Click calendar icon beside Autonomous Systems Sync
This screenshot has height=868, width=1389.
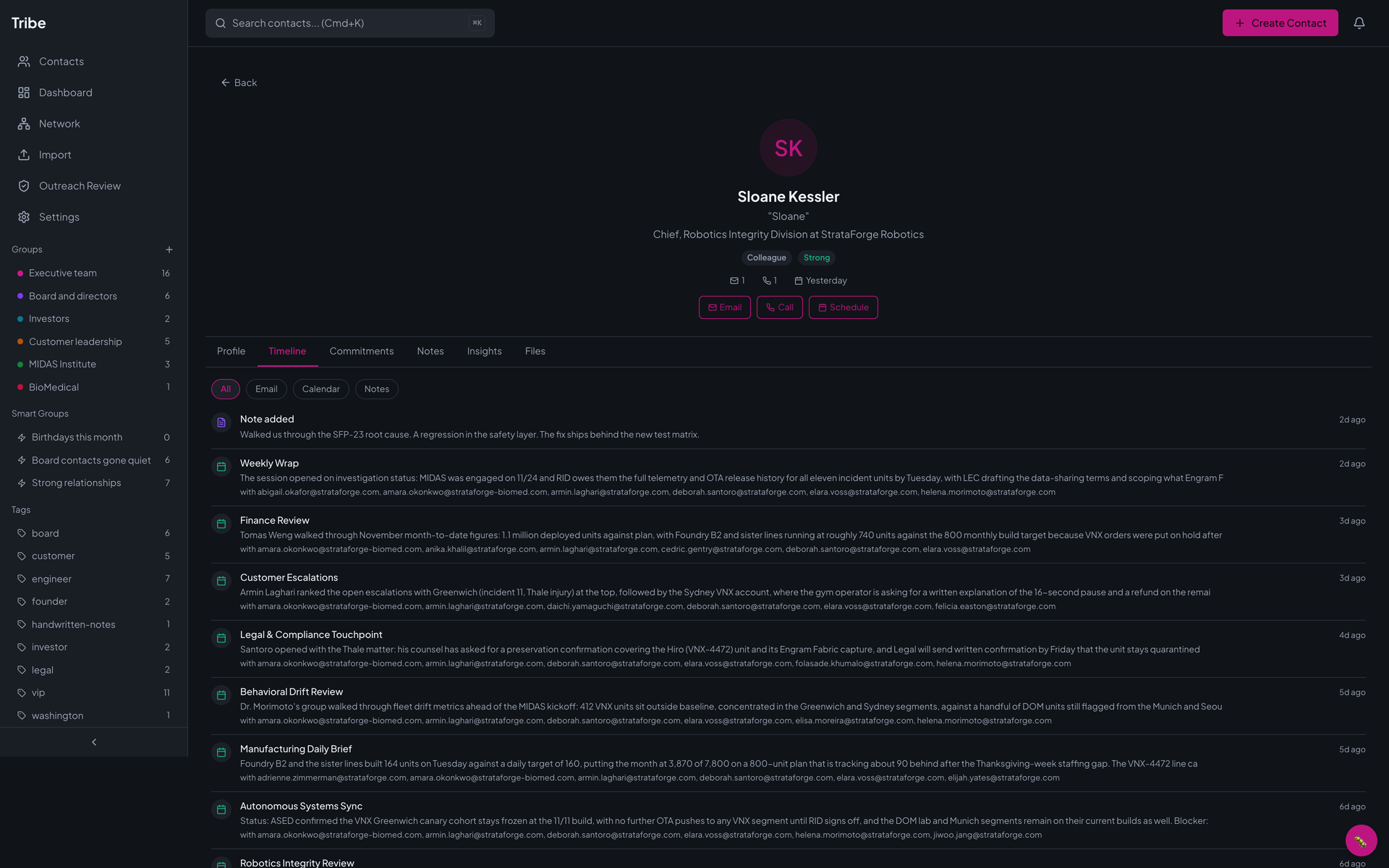point(221,809)
